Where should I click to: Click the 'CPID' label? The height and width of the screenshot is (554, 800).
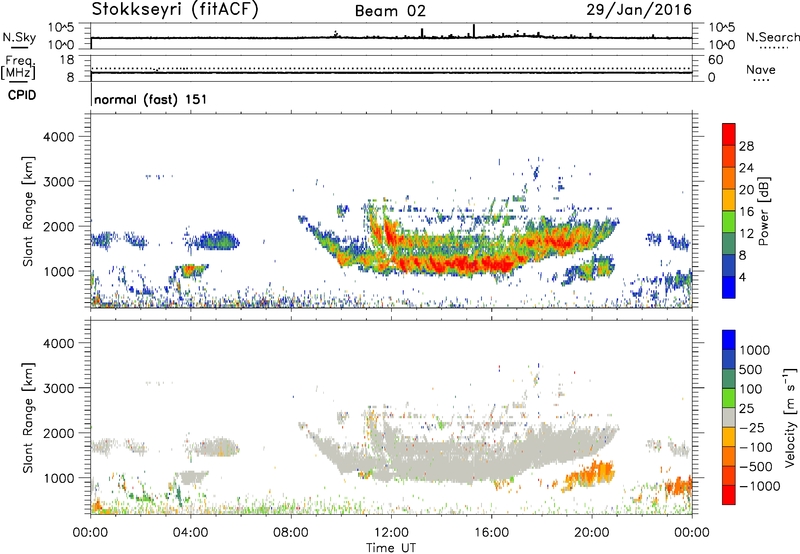(x=22, y=95)
